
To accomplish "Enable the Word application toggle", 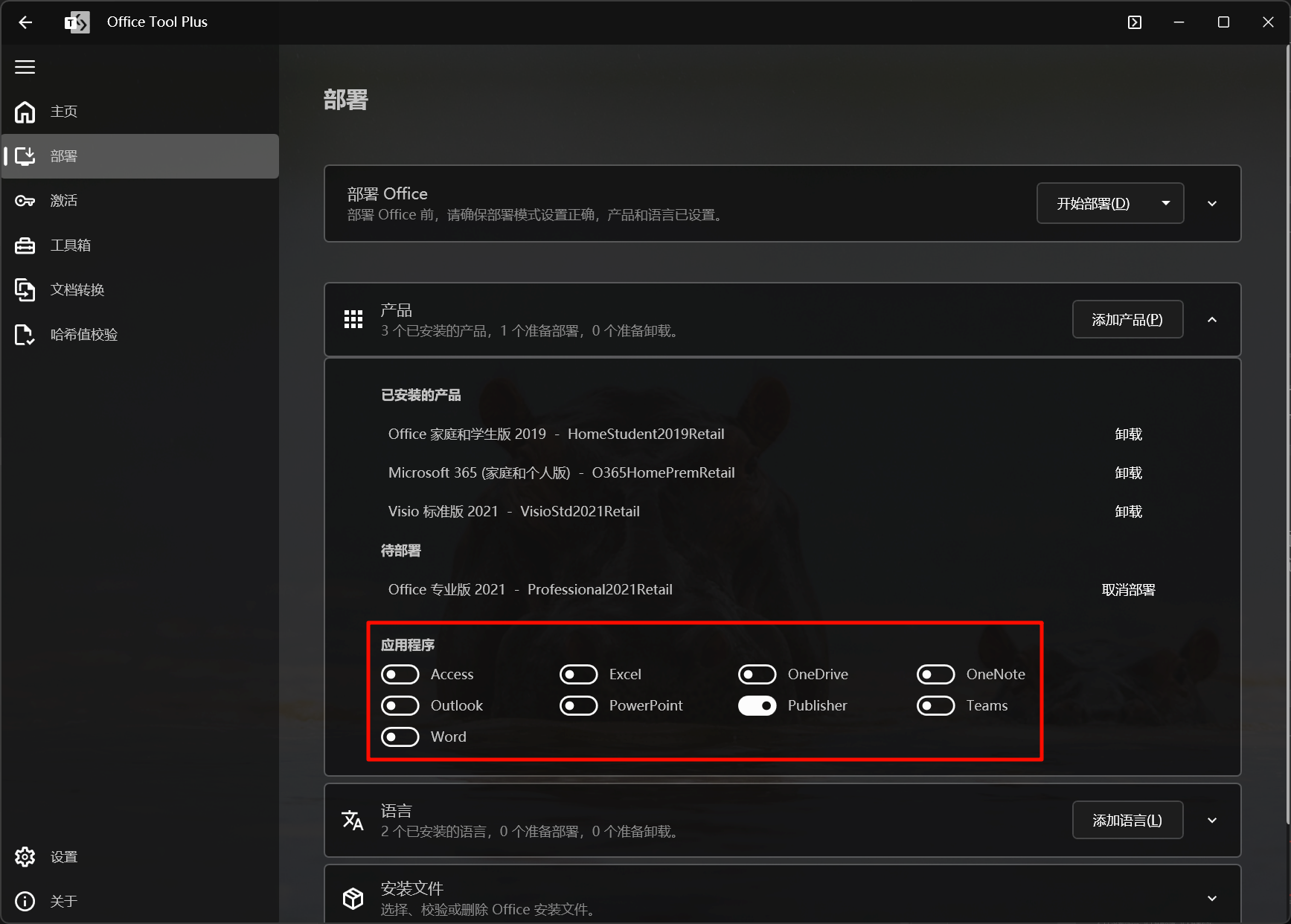I will click(400, 737).
